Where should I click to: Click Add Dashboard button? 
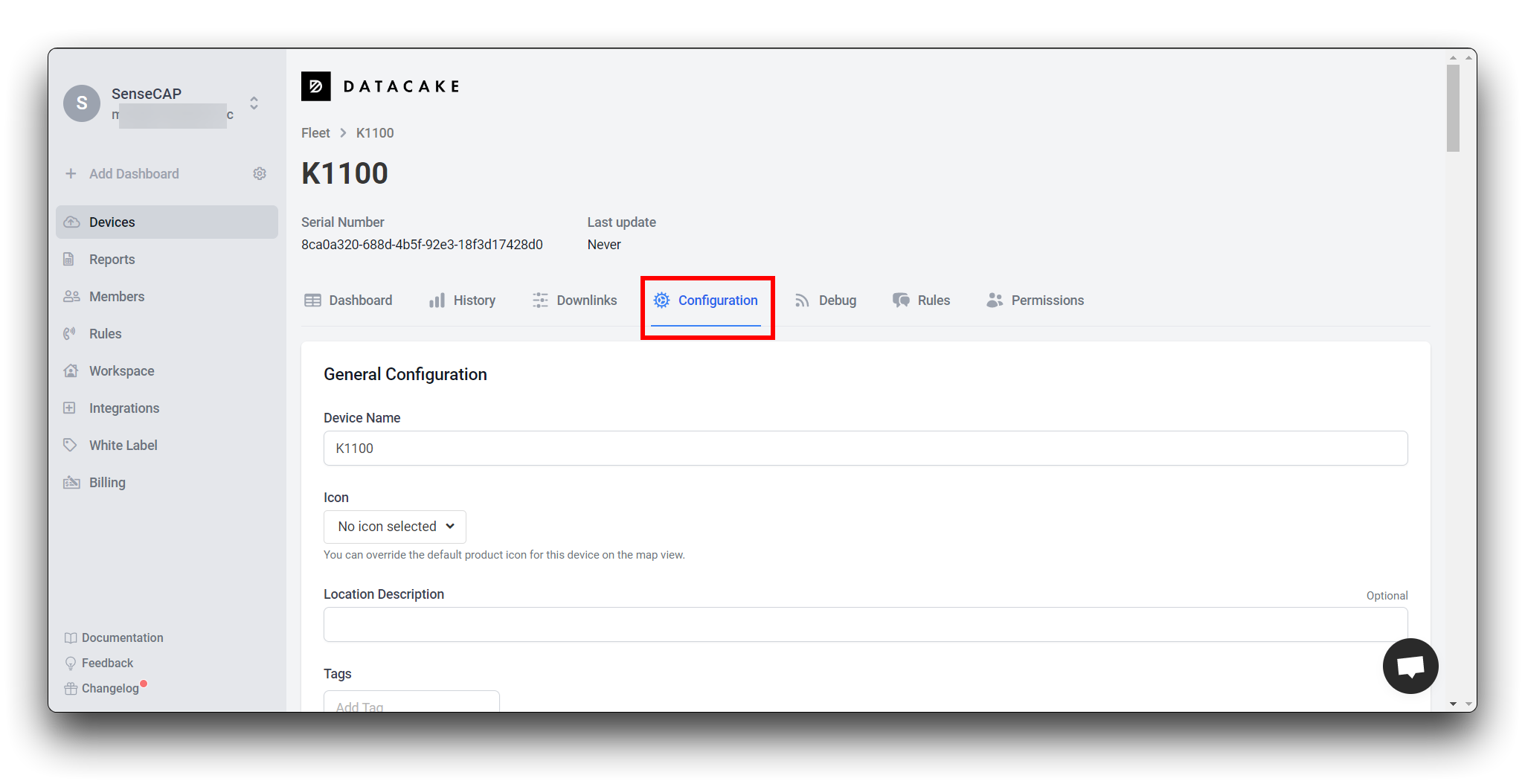pyautogui.click(x=123, y=173)
